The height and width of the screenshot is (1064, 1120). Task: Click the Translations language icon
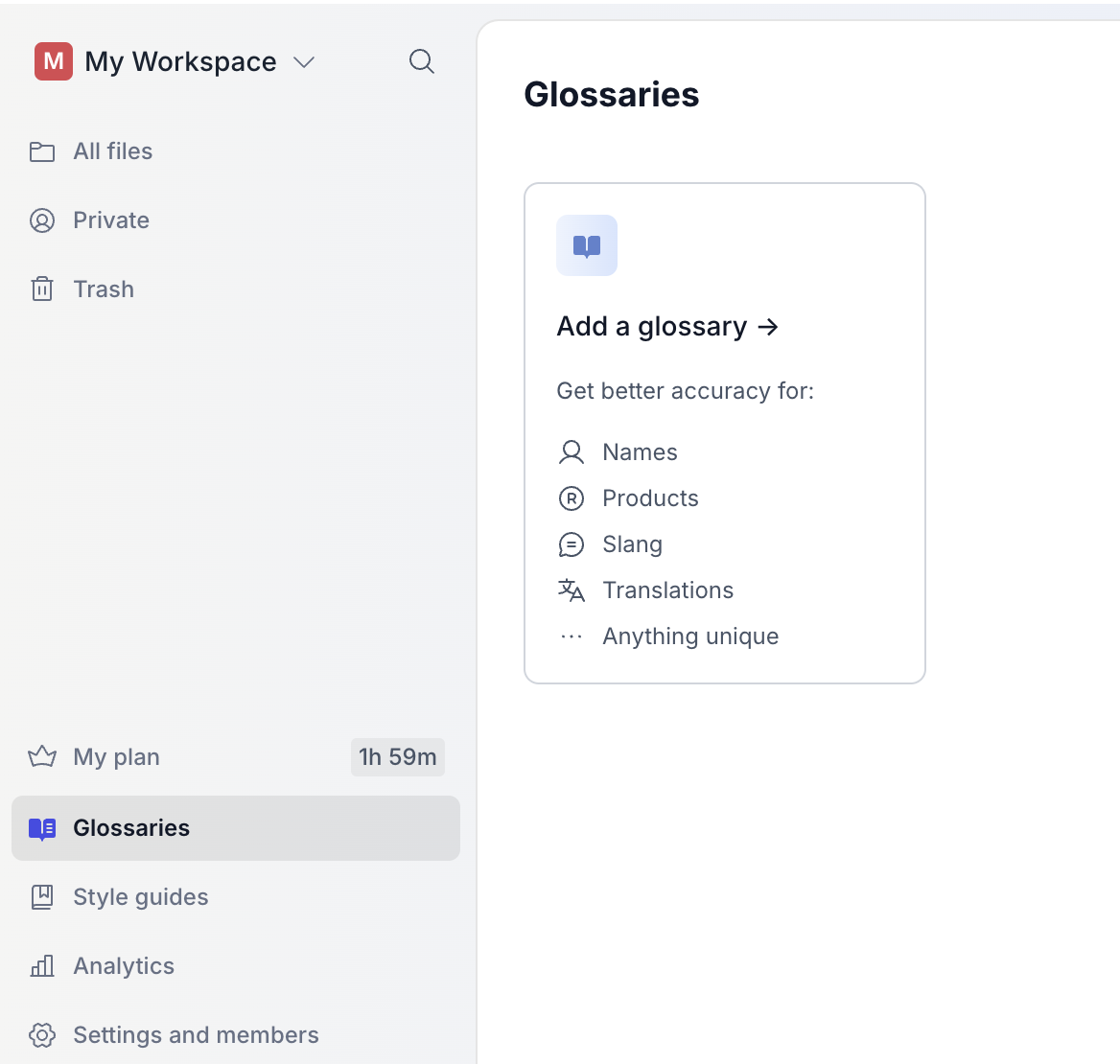[x=572, y=590]
